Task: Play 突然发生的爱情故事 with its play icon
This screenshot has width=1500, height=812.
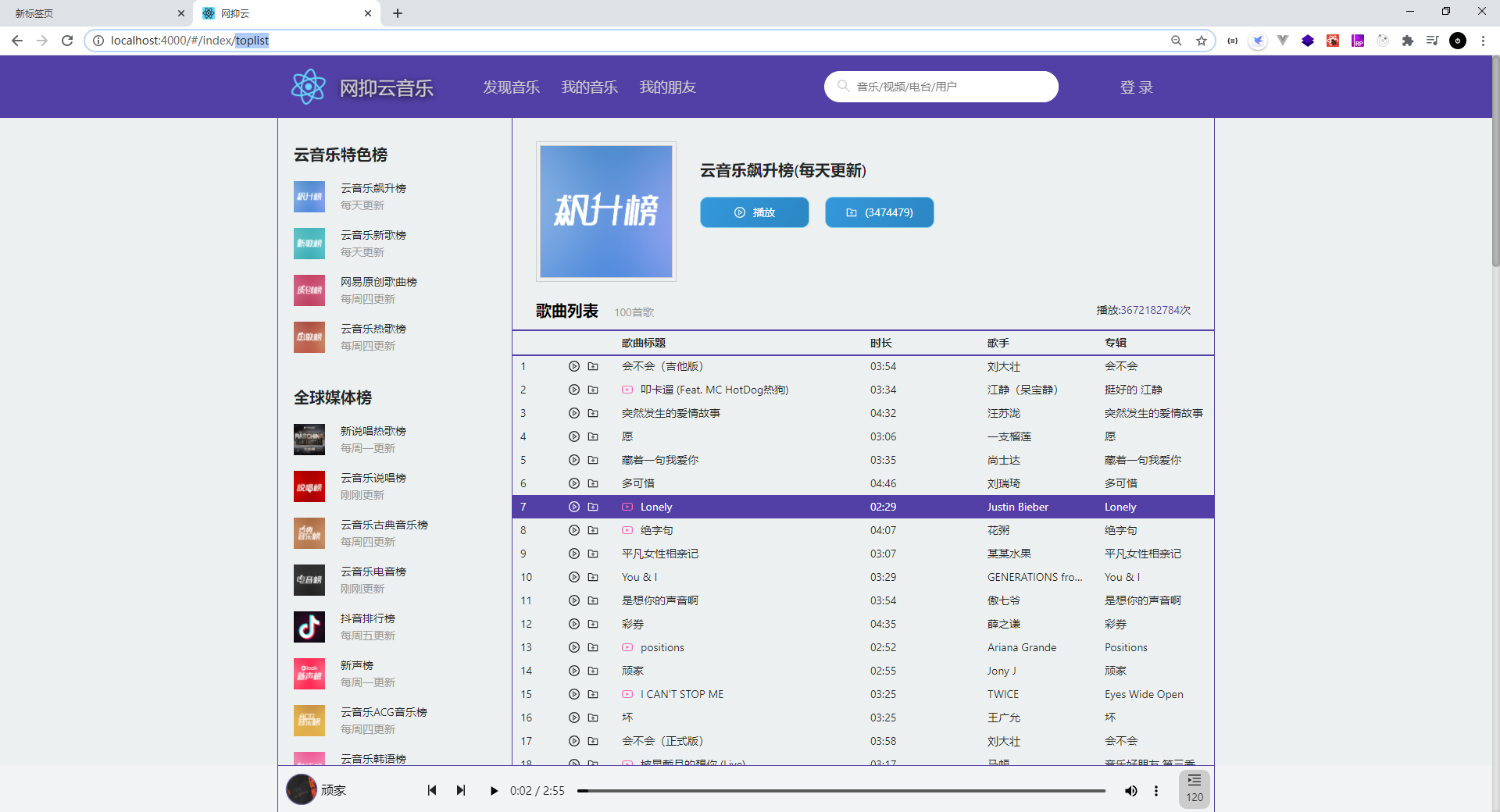Action: point(573,413)
